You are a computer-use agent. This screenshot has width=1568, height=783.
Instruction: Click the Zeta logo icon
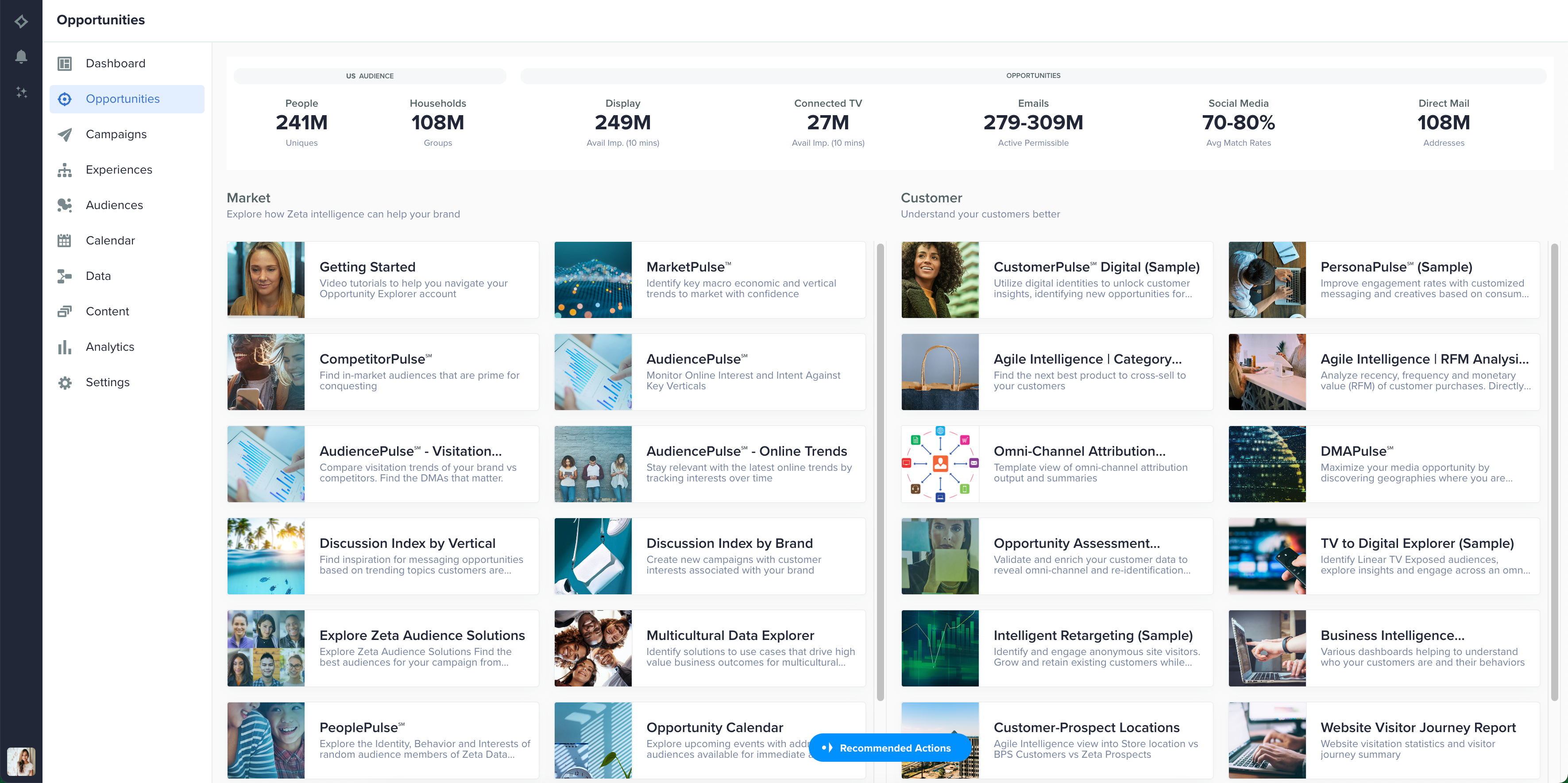coord(21,21)
